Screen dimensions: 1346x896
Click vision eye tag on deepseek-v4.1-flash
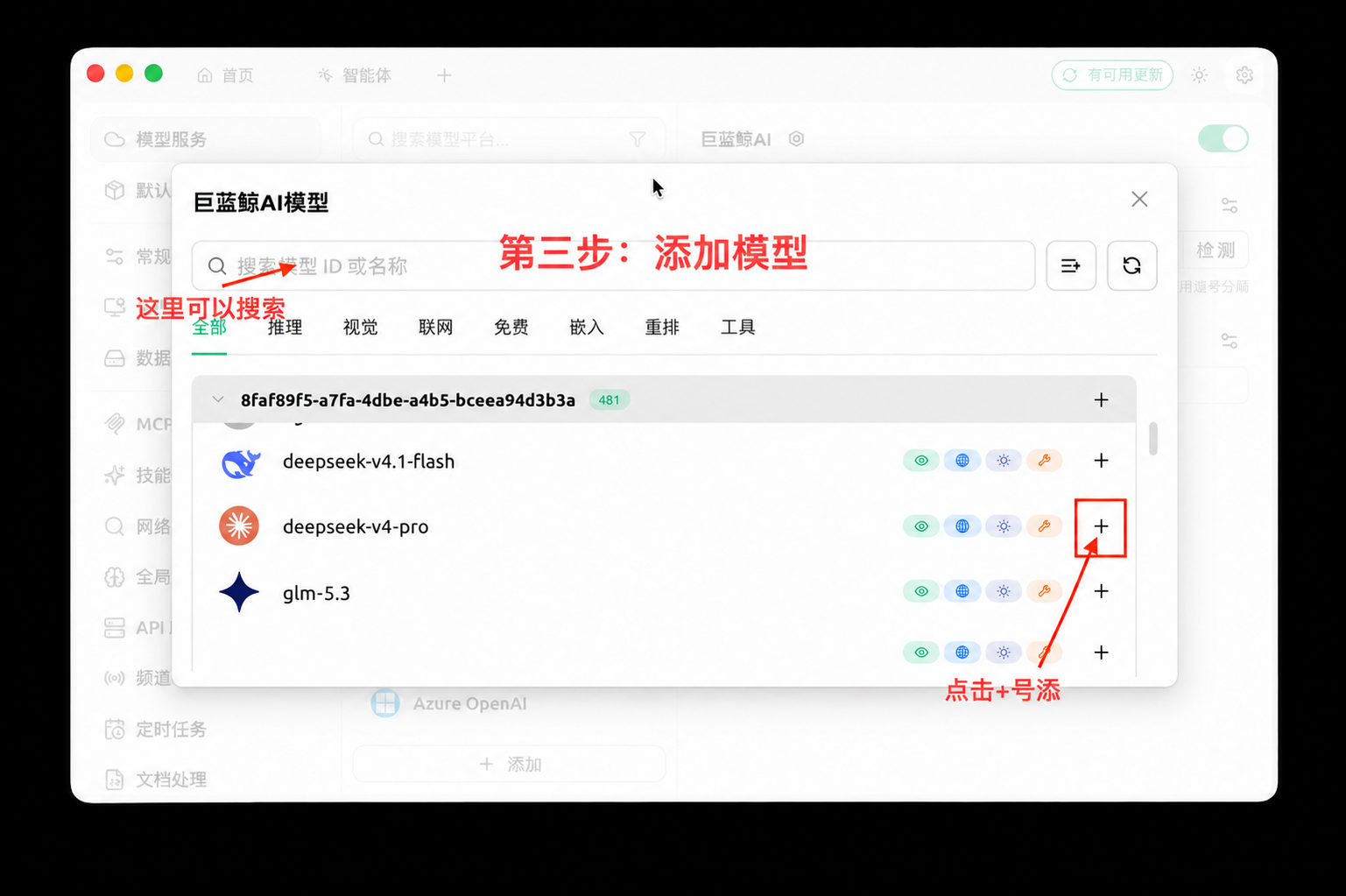tap(921, 461)
